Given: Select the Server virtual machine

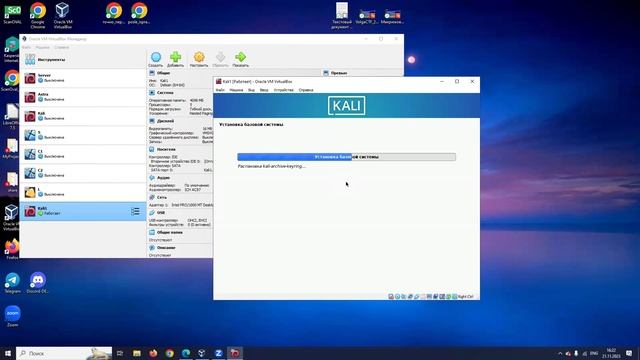Looking at the screenshot, I should 83,78.
